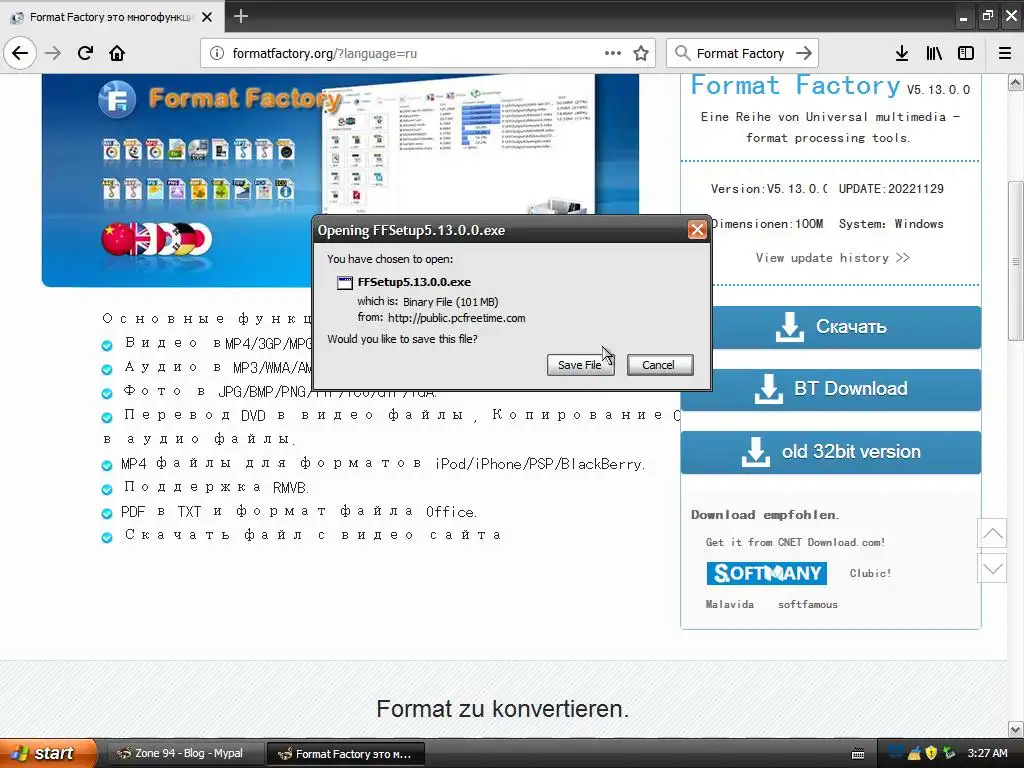Click Save File in the dialog

[x=580, y=365]
